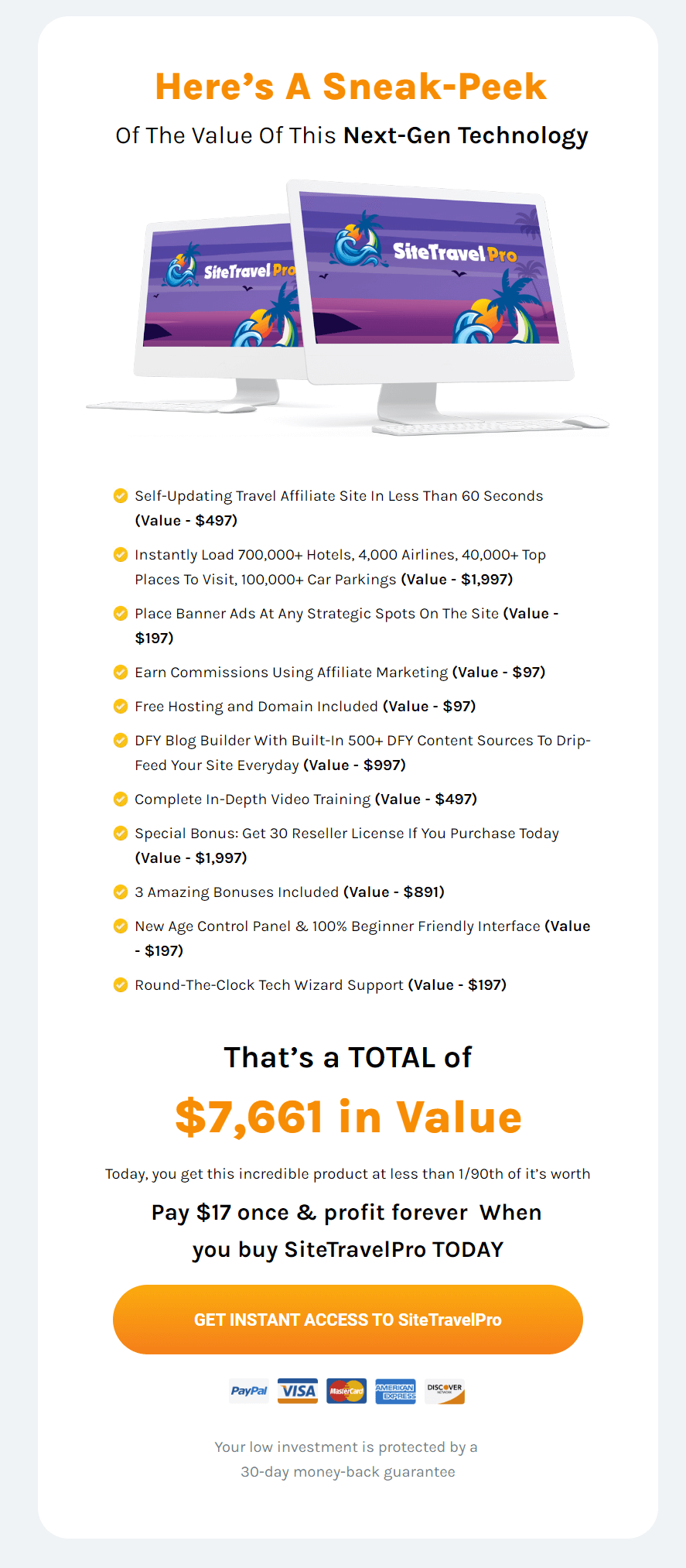The image size is (686, 1568).
Task: Click the Discover card icon
Action: click(445, 1391)
